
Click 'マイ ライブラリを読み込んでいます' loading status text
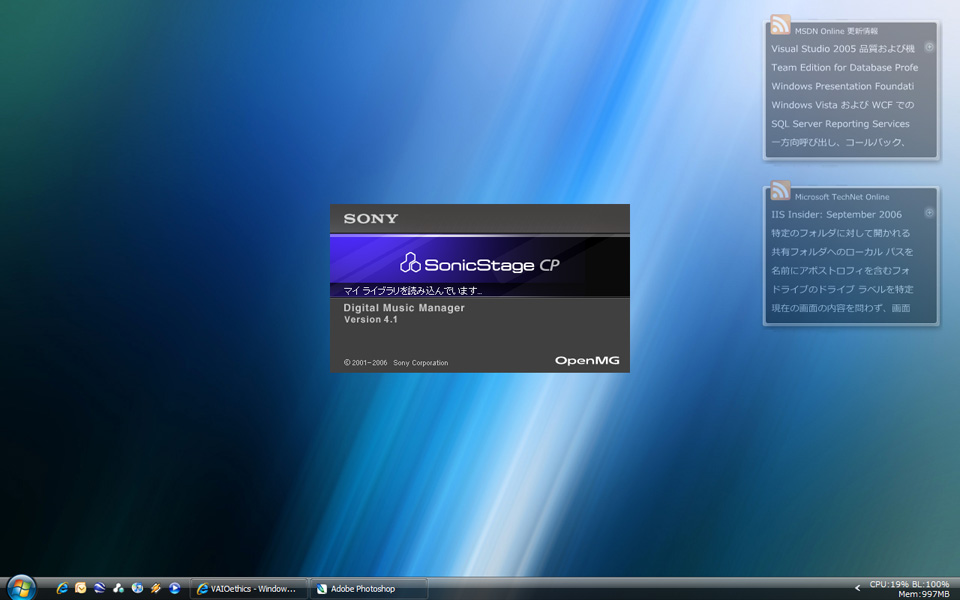[413, 290]
